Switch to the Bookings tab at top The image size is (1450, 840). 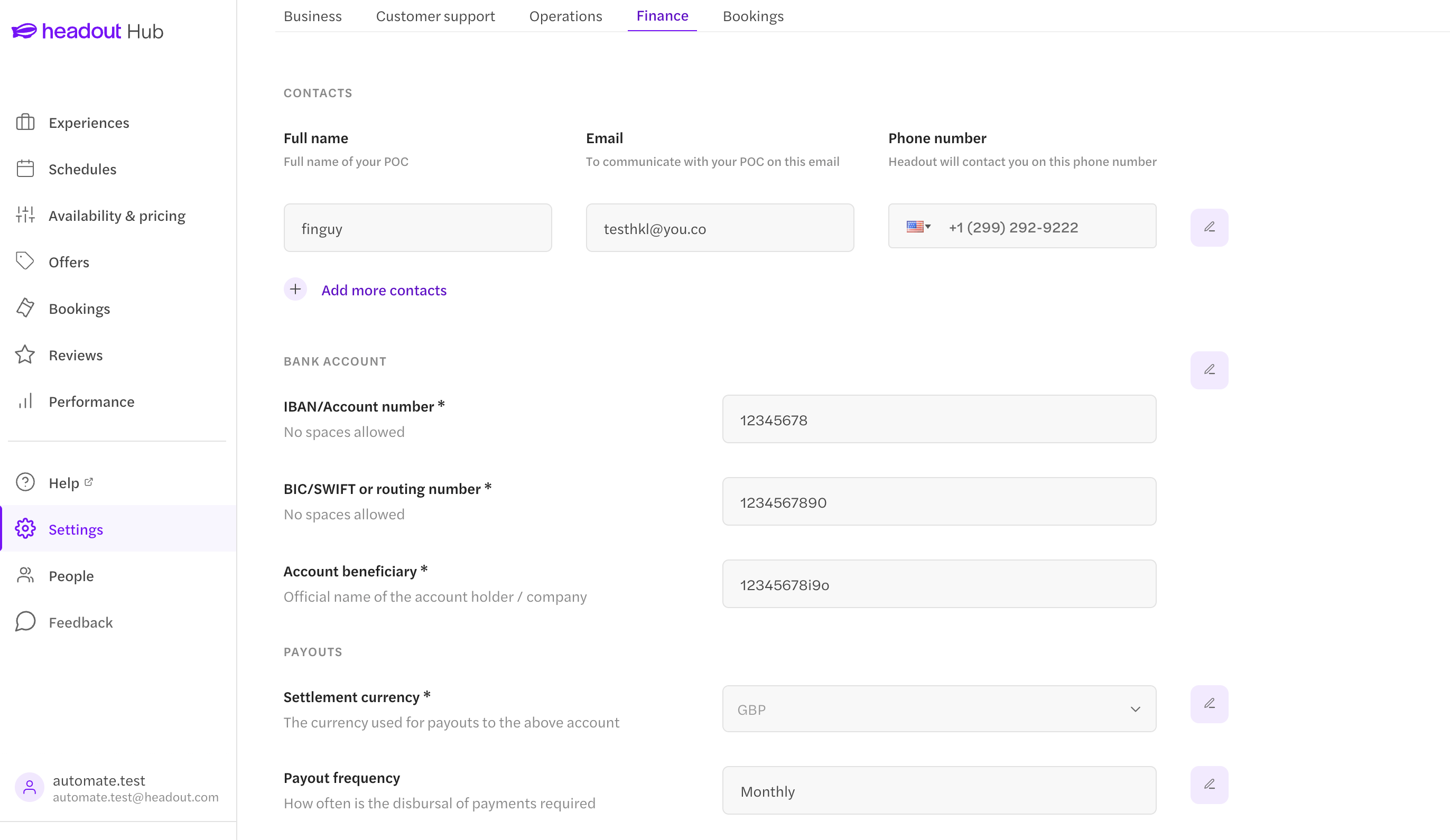[x=753, y=16]
